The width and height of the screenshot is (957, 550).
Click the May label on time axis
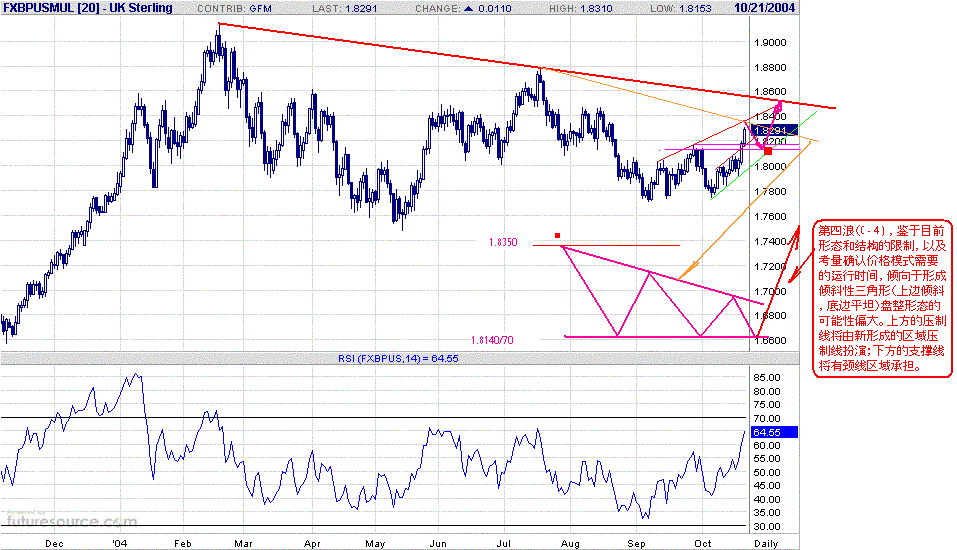pos(375,544)
